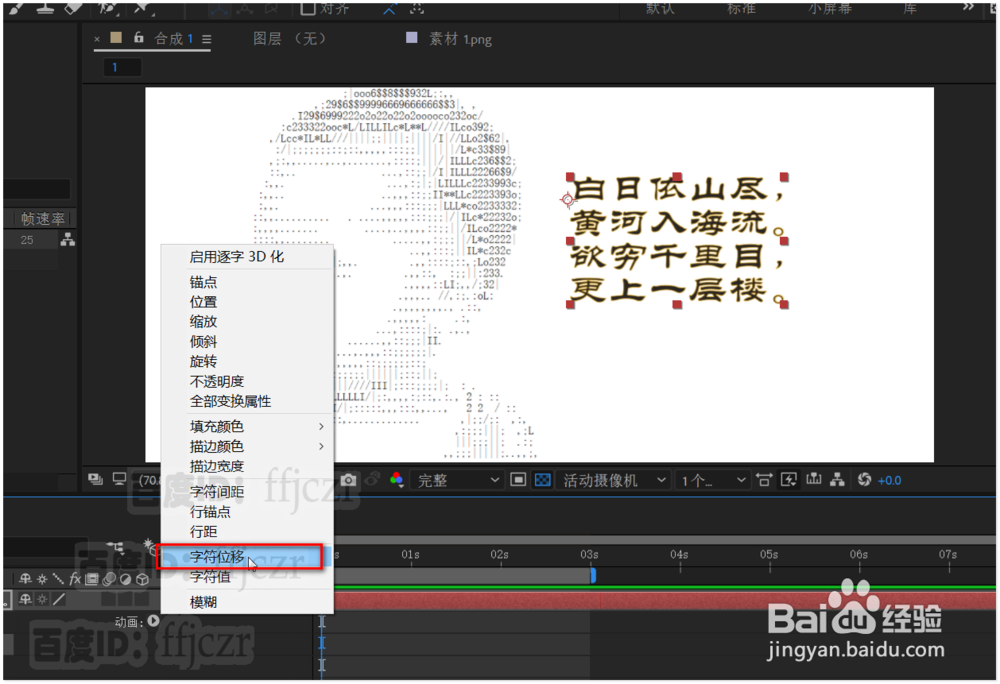1000x684 pixels.
Task: Click the blue snapping option icon
Action: (x=389, y=9)
